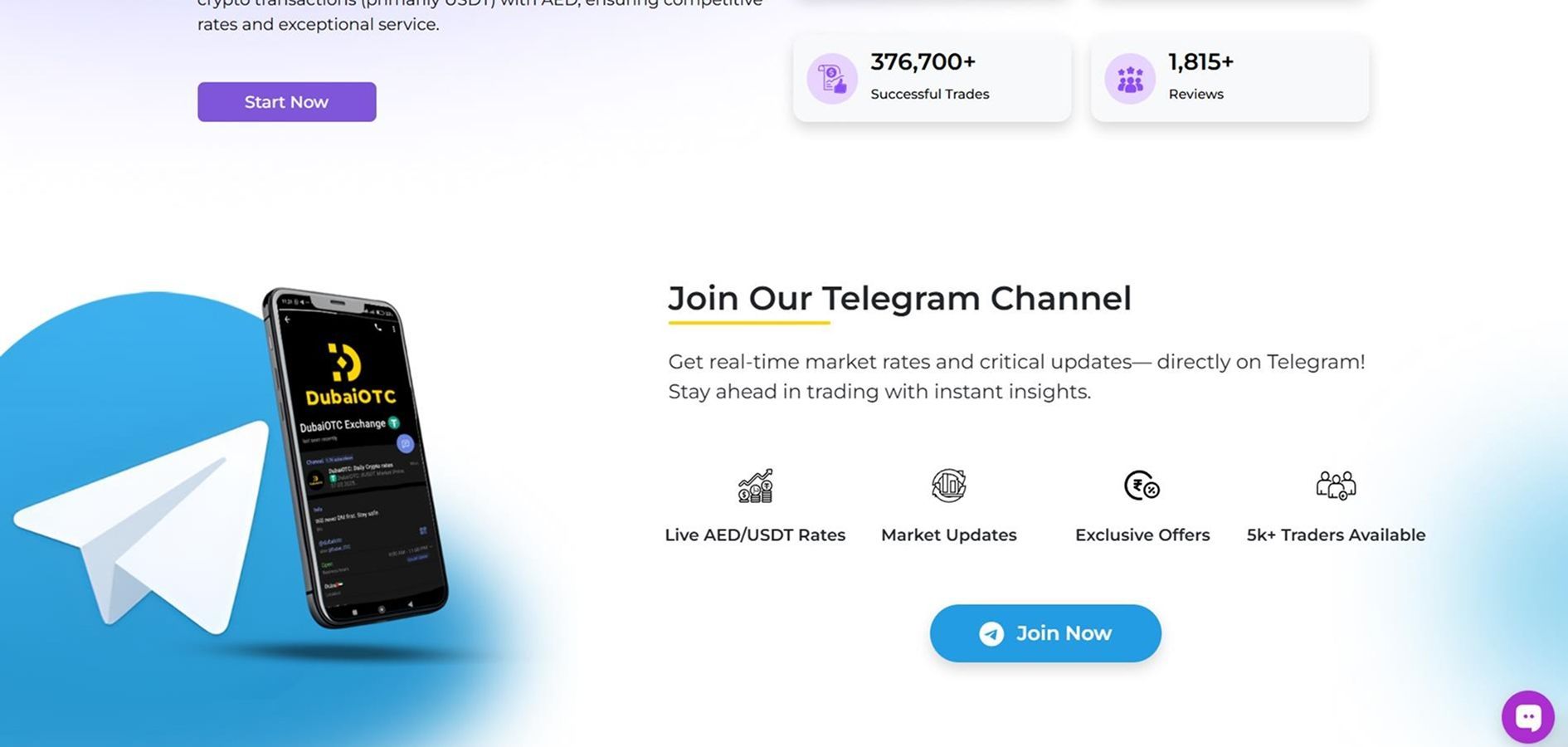Click the purple Start Now button
Screen dimensions: 1568x747
coord(286,102)
